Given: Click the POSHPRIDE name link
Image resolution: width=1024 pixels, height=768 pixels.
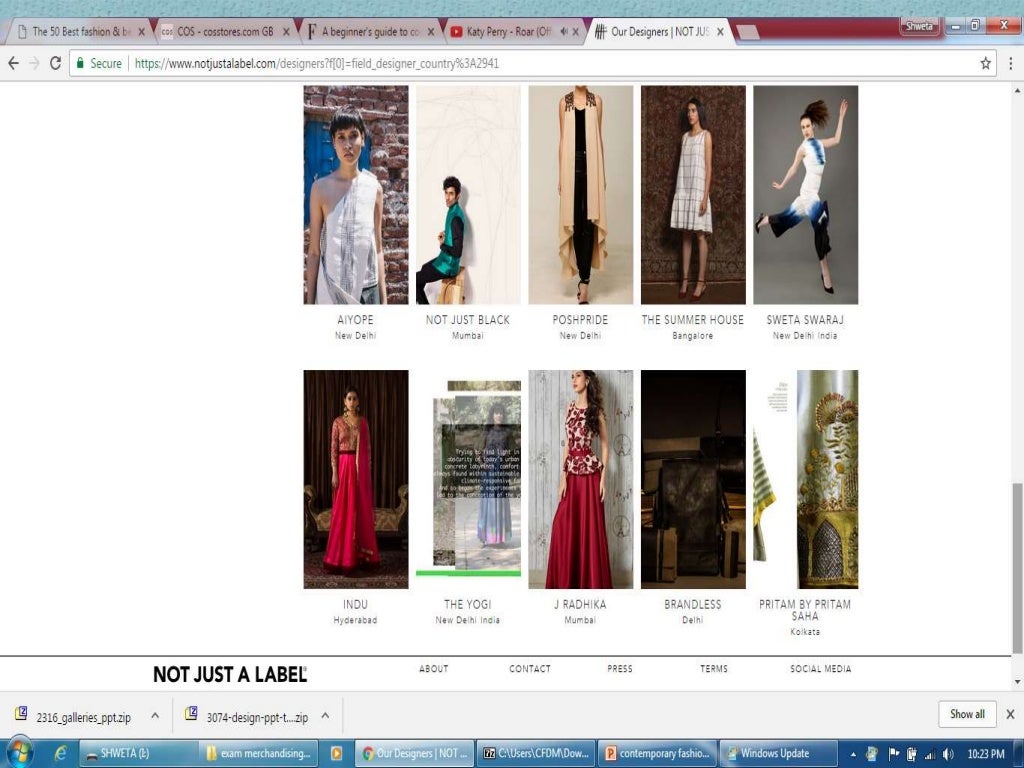Looking at the screenshot, I should (x=580, y=320).
